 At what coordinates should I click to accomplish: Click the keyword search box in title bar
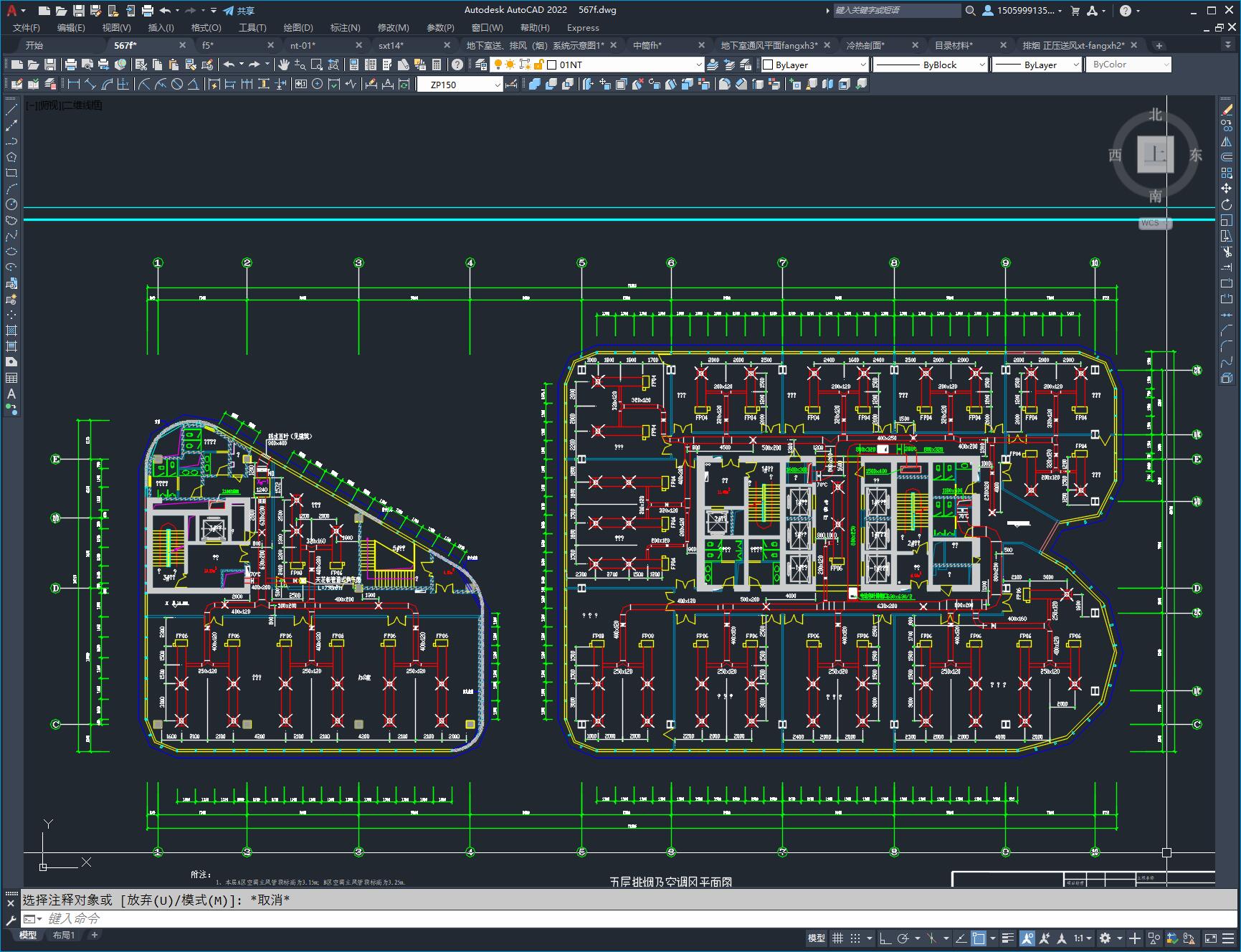coord(896,11)
